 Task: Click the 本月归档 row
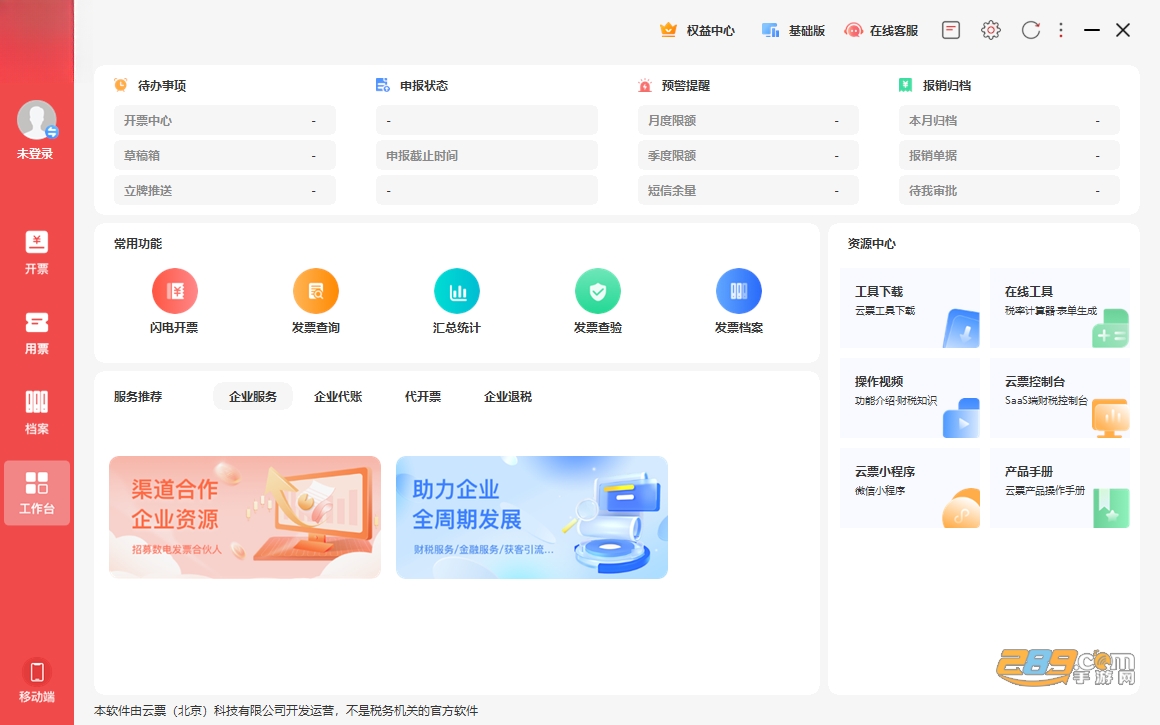coord(1009,121)
